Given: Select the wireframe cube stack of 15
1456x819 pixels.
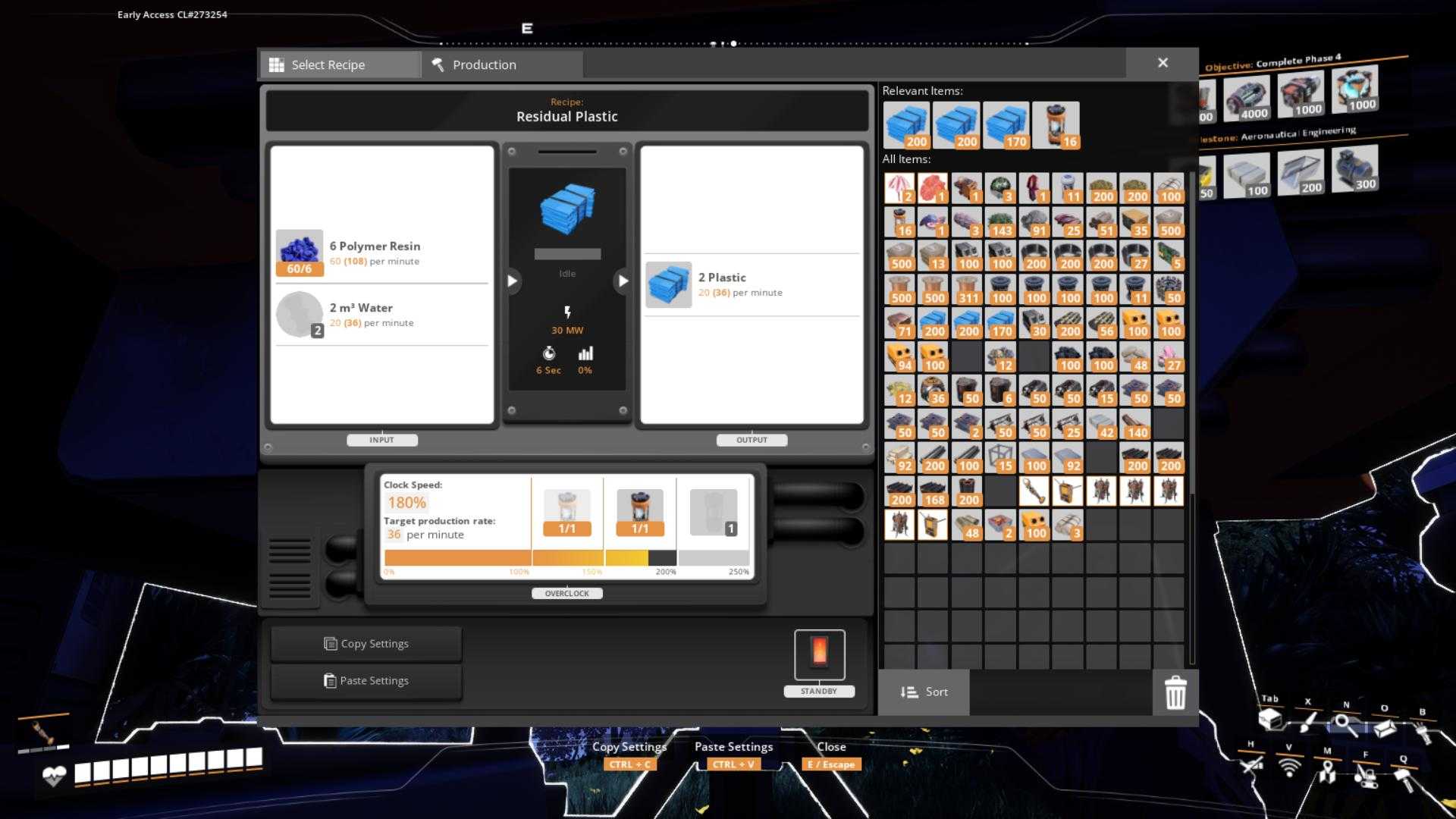Looking at the screenshot, I should [x=1000, y=457].
